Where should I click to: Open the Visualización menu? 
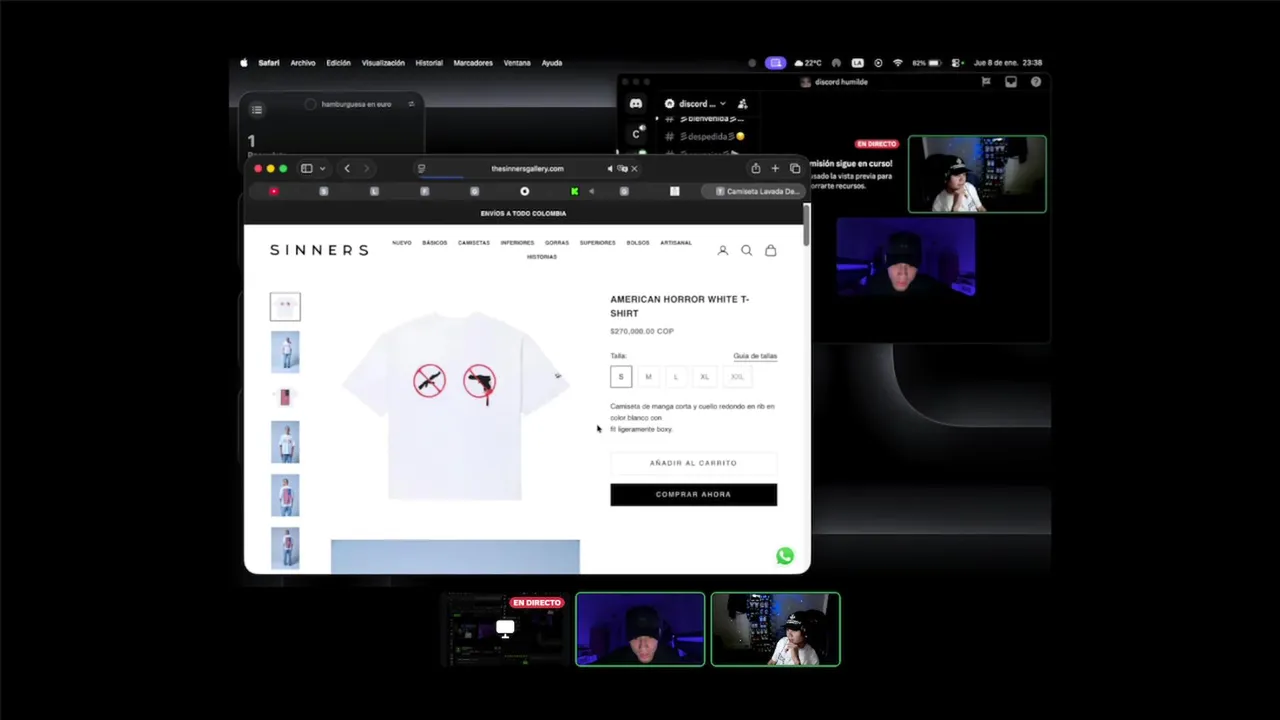coord(383,63)
